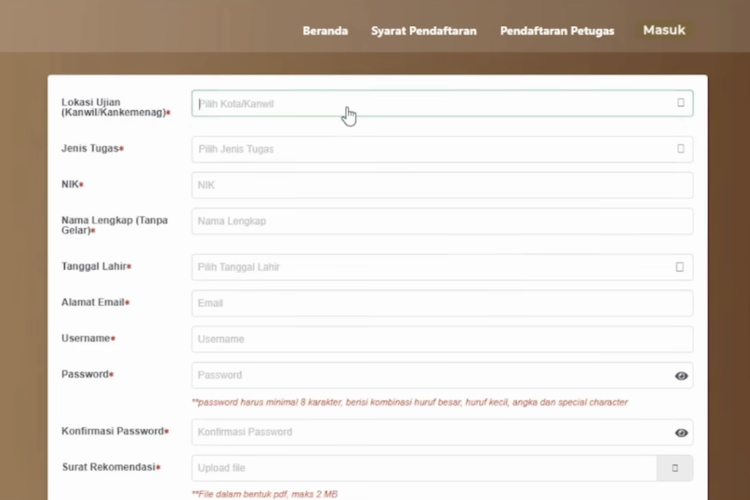Viewport: 750px width, 500px height.
Task: Click the Konfirmasi Password input
Action: (430, 432)
